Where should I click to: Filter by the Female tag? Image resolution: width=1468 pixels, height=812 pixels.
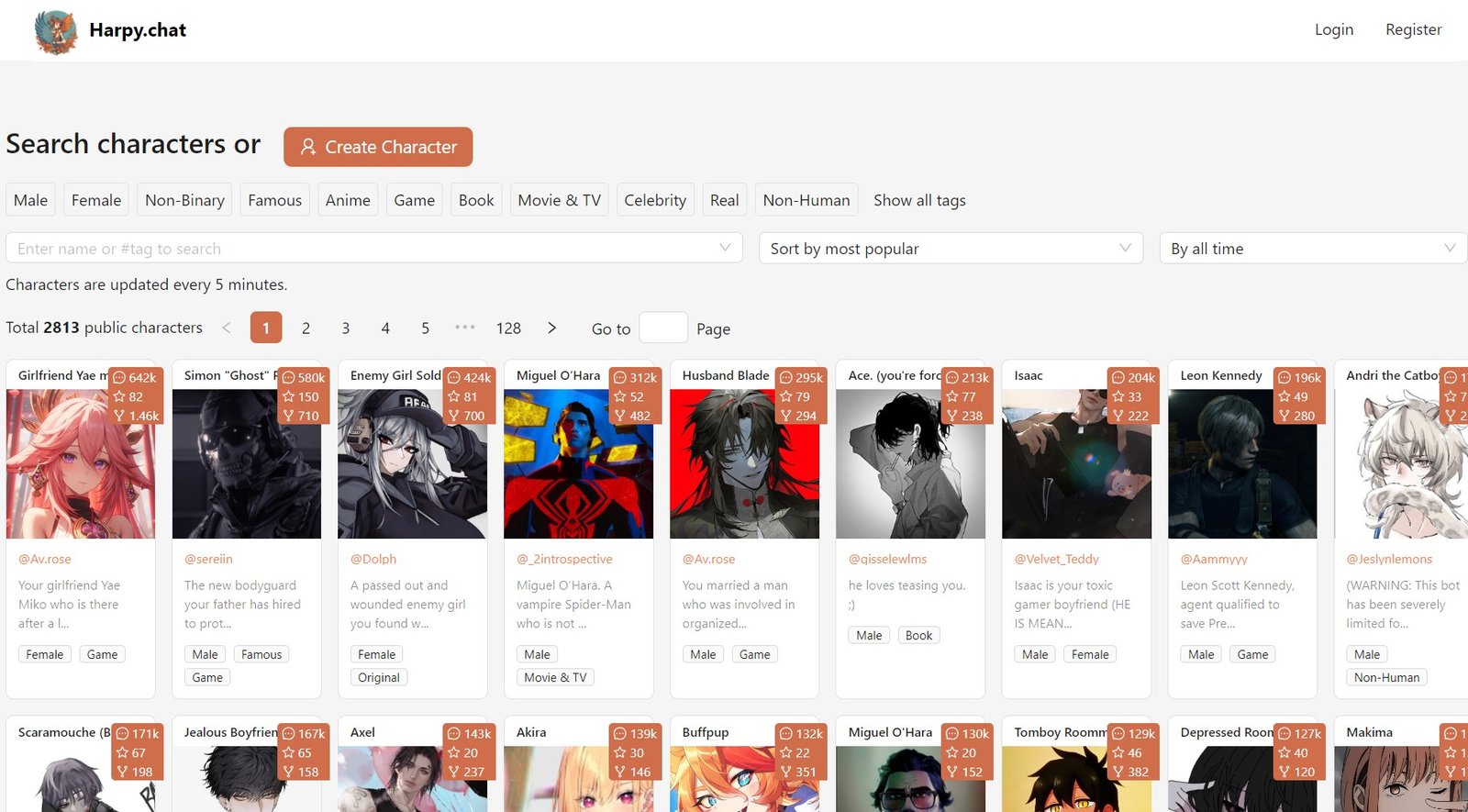point(96,200)
